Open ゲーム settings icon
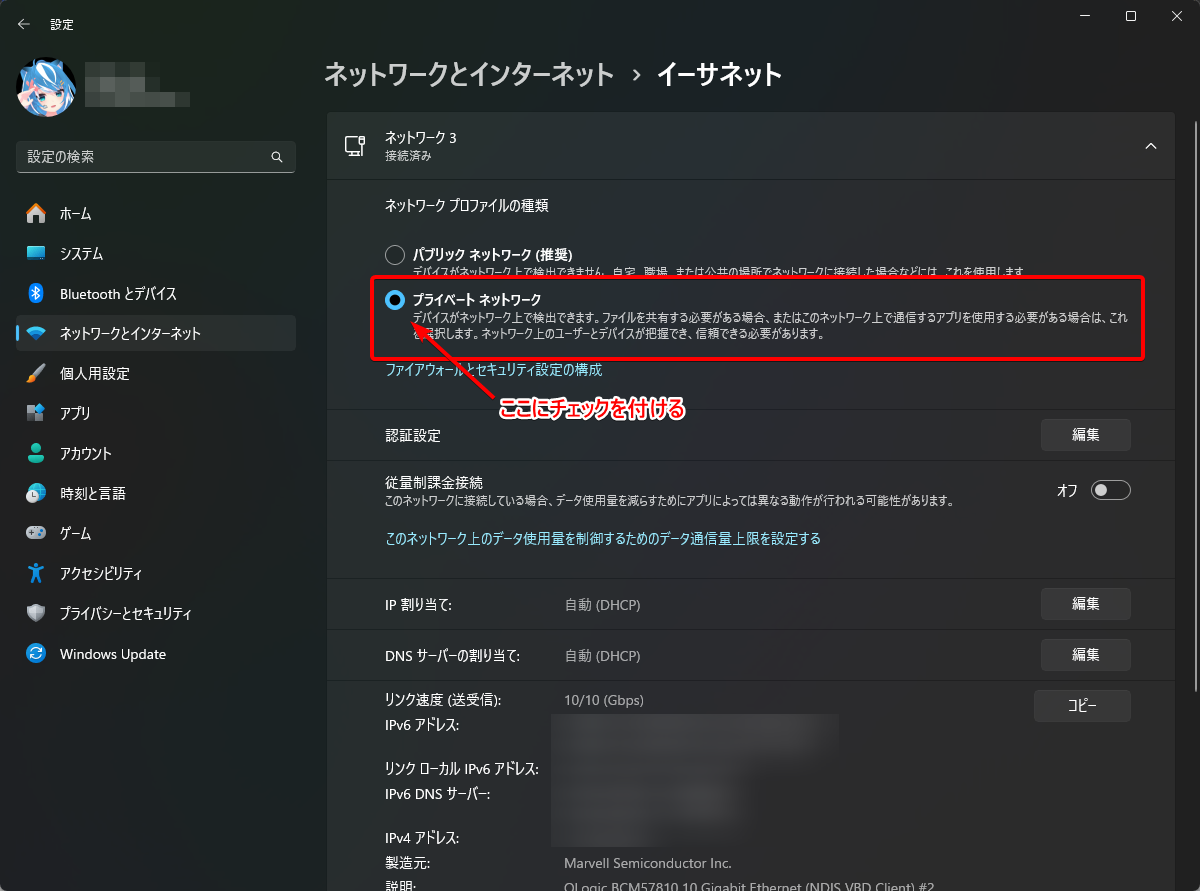Image resolution: width=1200 pixels, height=891 pixels. click(38, 533)
